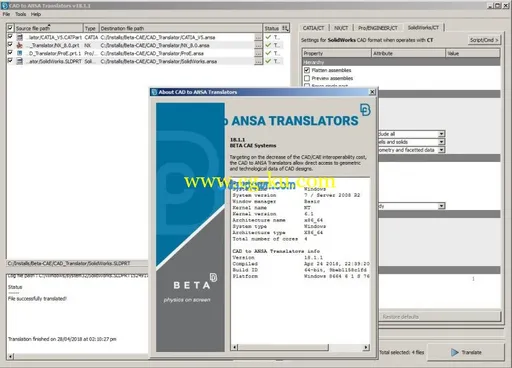The height and width of the screenshot is (368, 512).
Task: Browse destination path for CATIA_V5.ansa
Action: [258, 37]
